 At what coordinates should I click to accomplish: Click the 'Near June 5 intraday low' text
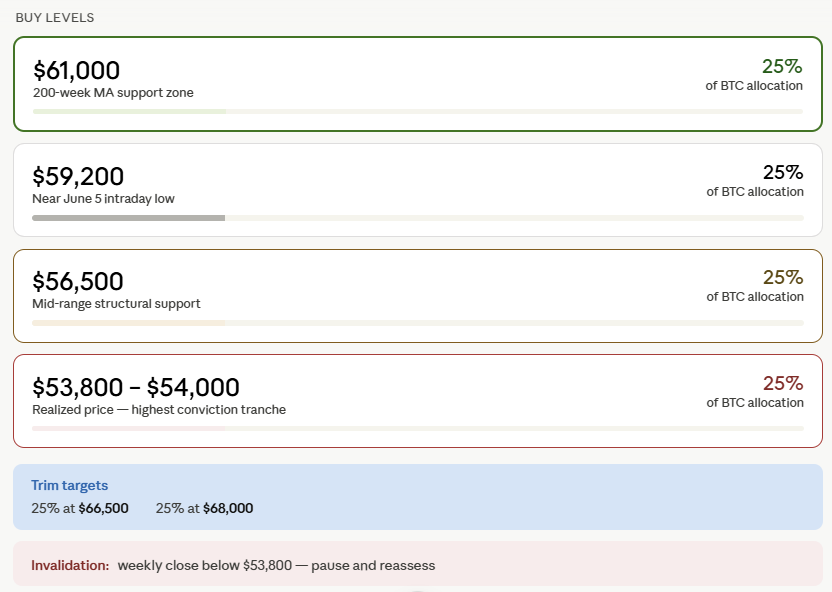103,199
